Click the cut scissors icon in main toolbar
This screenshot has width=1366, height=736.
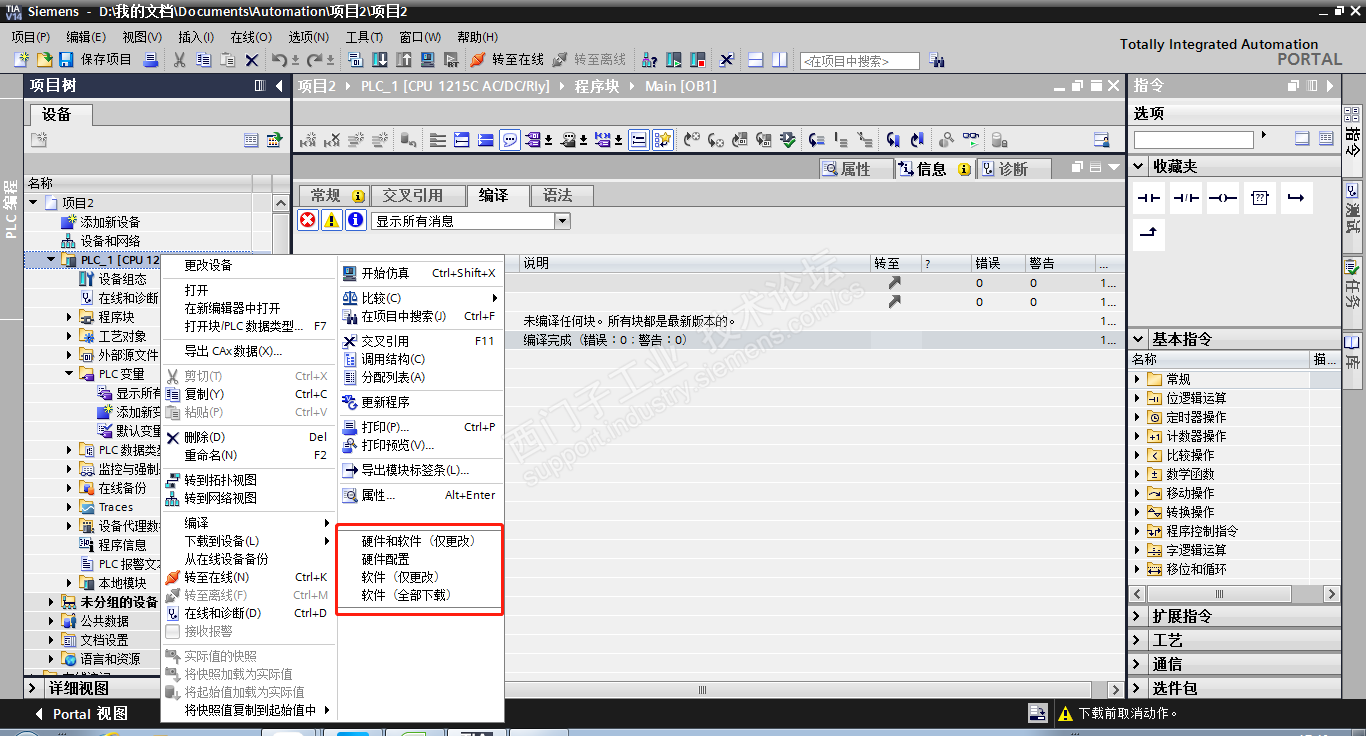tap(180, 60)
